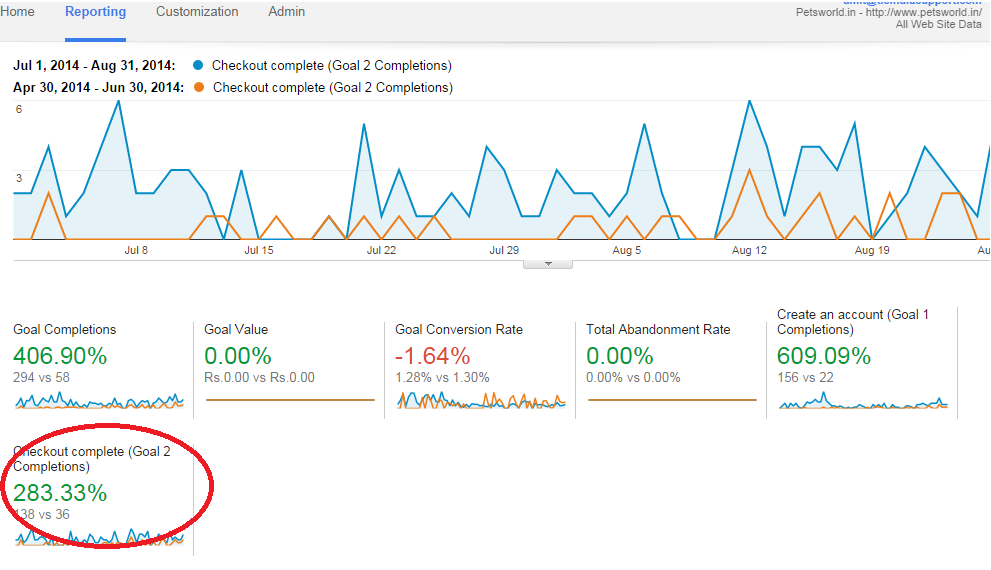Click the Aug 12 axis label

click(x=749, y=250)
